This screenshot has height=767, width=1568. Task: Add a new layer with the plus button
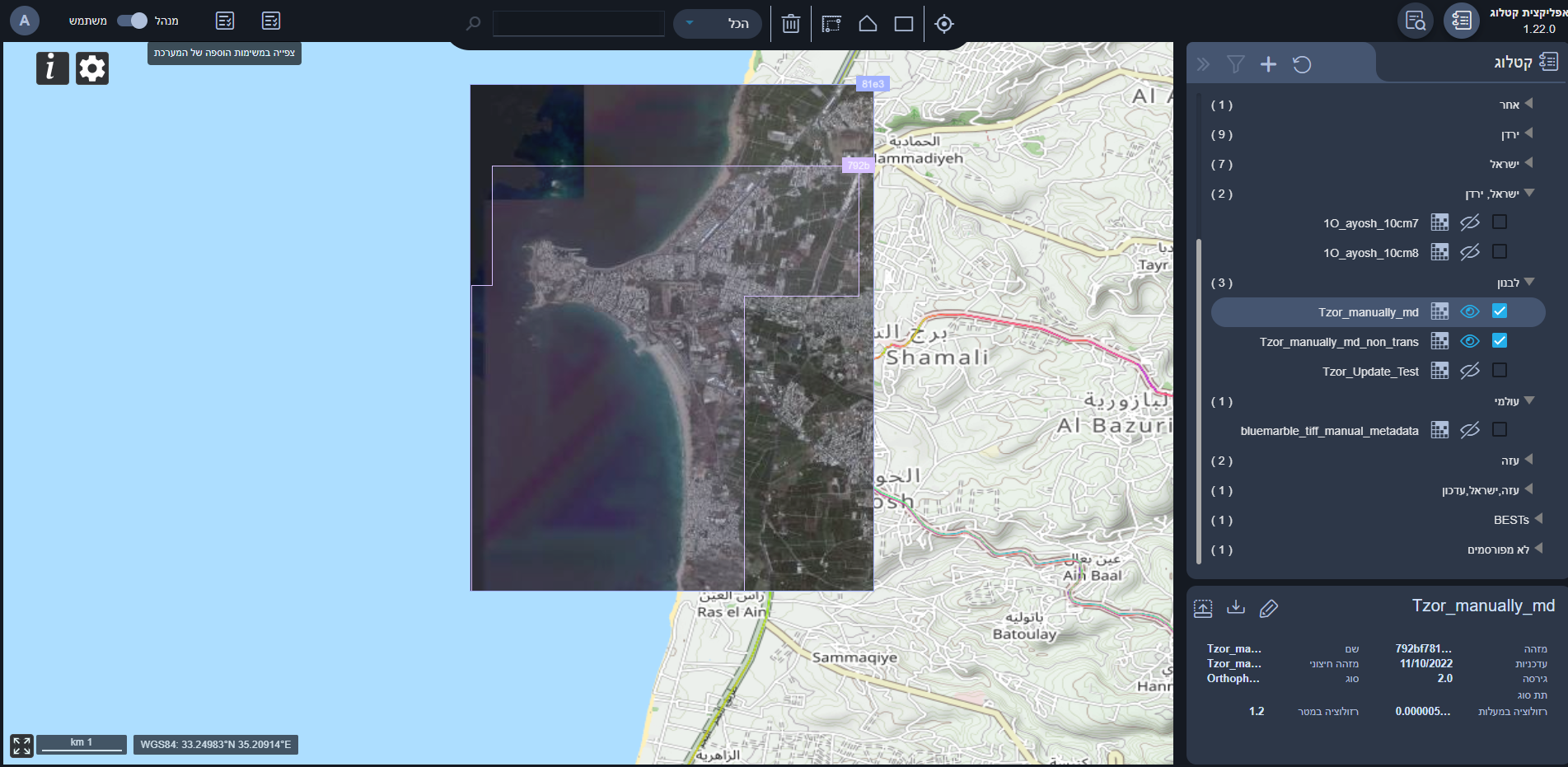tap(1269, 63)
